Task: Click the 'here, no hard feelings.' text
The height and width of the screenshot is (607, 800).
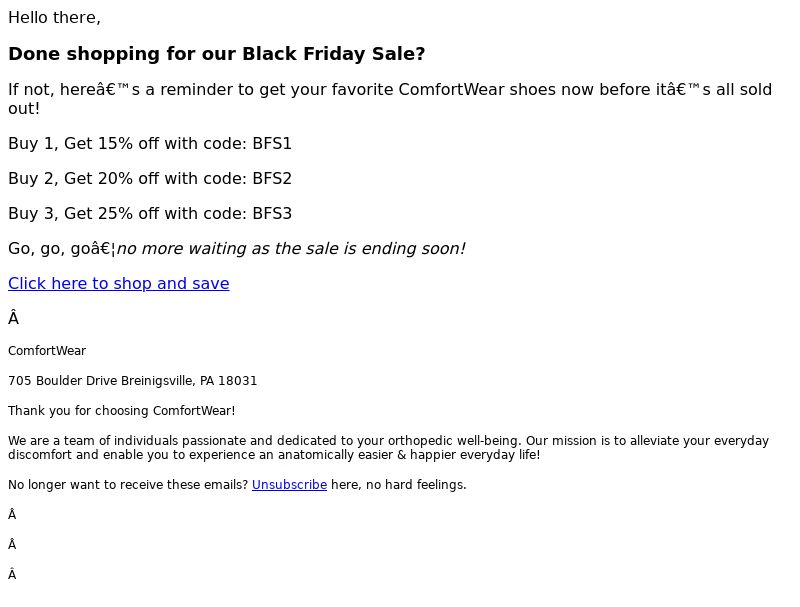Action: [x=398, y=485]
